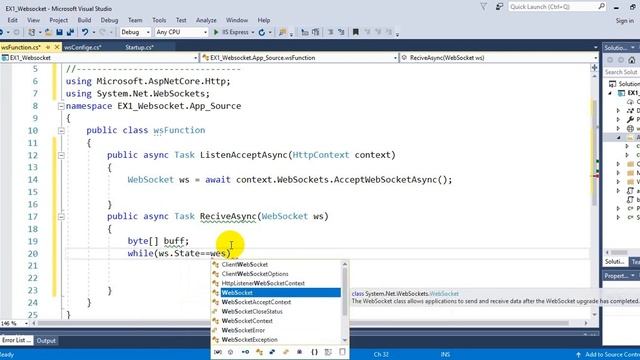The image size is (640, 360).
Task: Click the Home icon in Solution Explorer
Action: 631,60
